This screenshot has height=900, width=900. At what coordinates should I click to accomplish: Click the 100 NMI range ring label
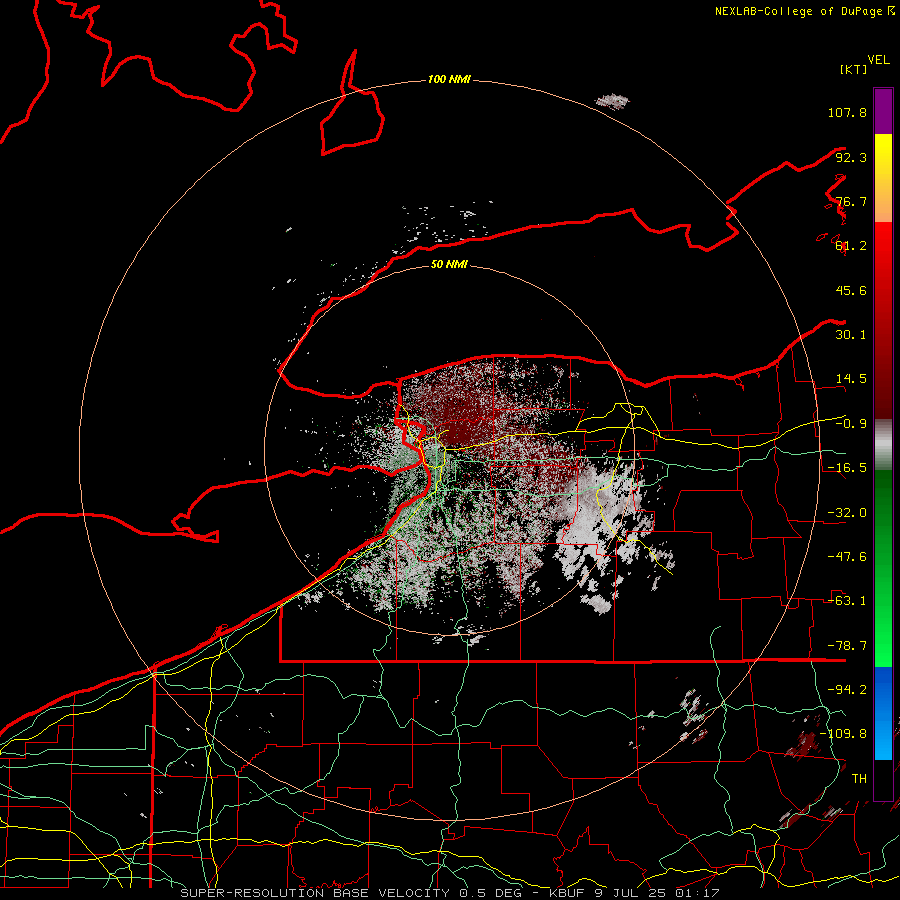coord(449,79)
